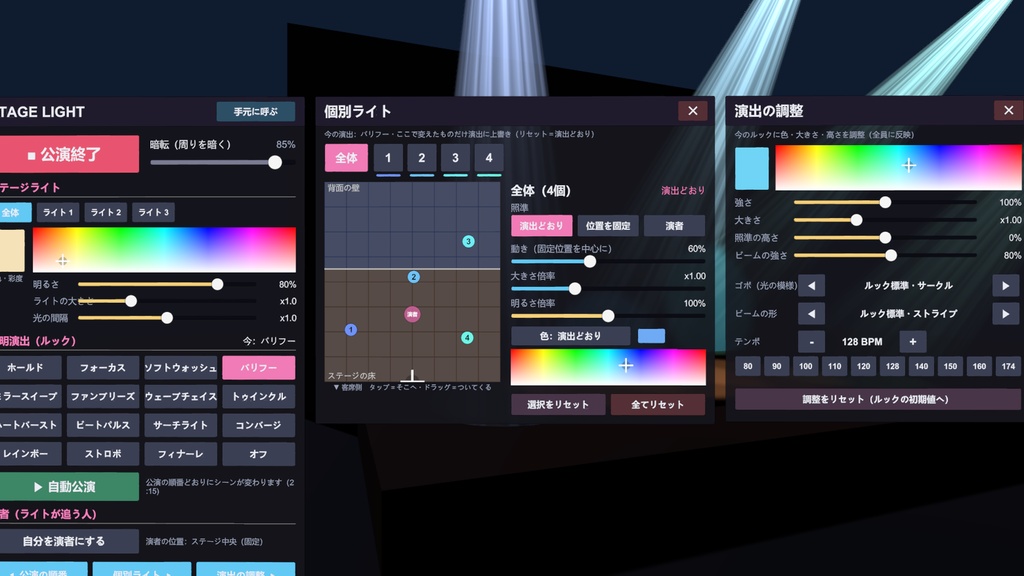
Task: Switch to light tab 3
Action: [x=455, y=158]
